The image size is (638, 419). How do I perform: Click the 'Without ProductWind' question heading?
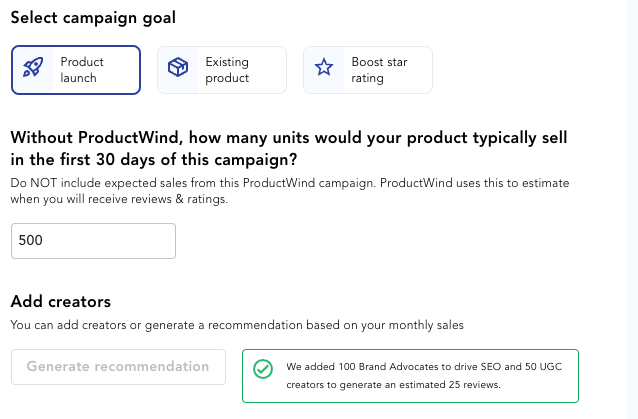[289, 148]
